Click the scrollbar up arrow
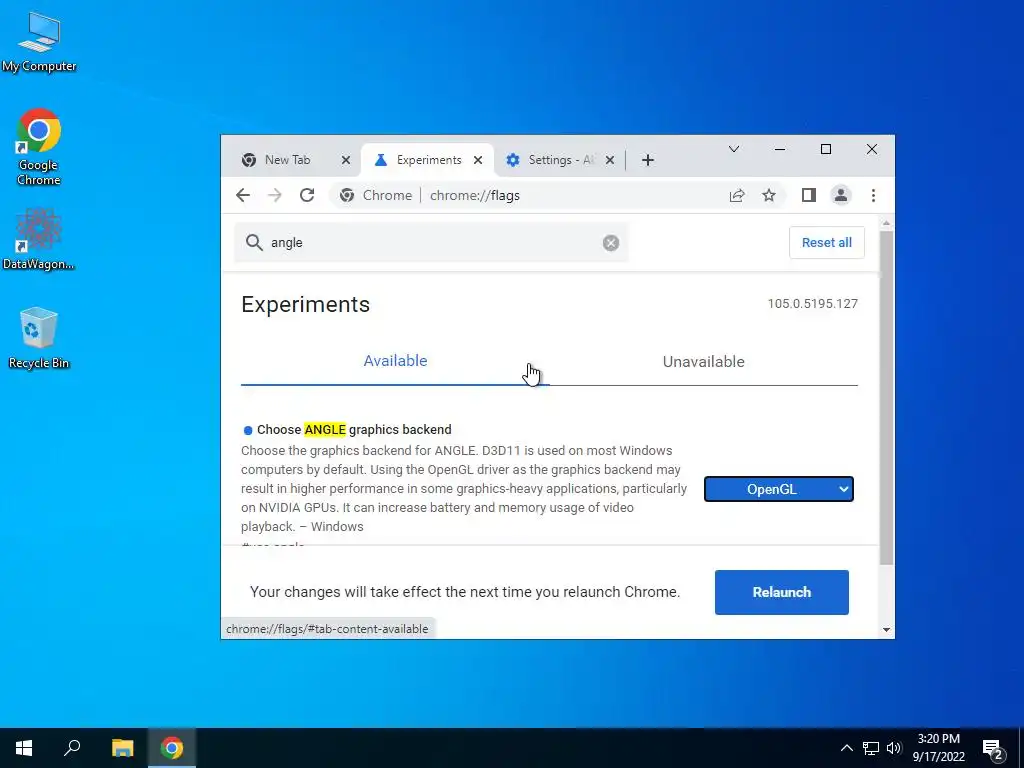1024x768 pixels. pos(886,223)
